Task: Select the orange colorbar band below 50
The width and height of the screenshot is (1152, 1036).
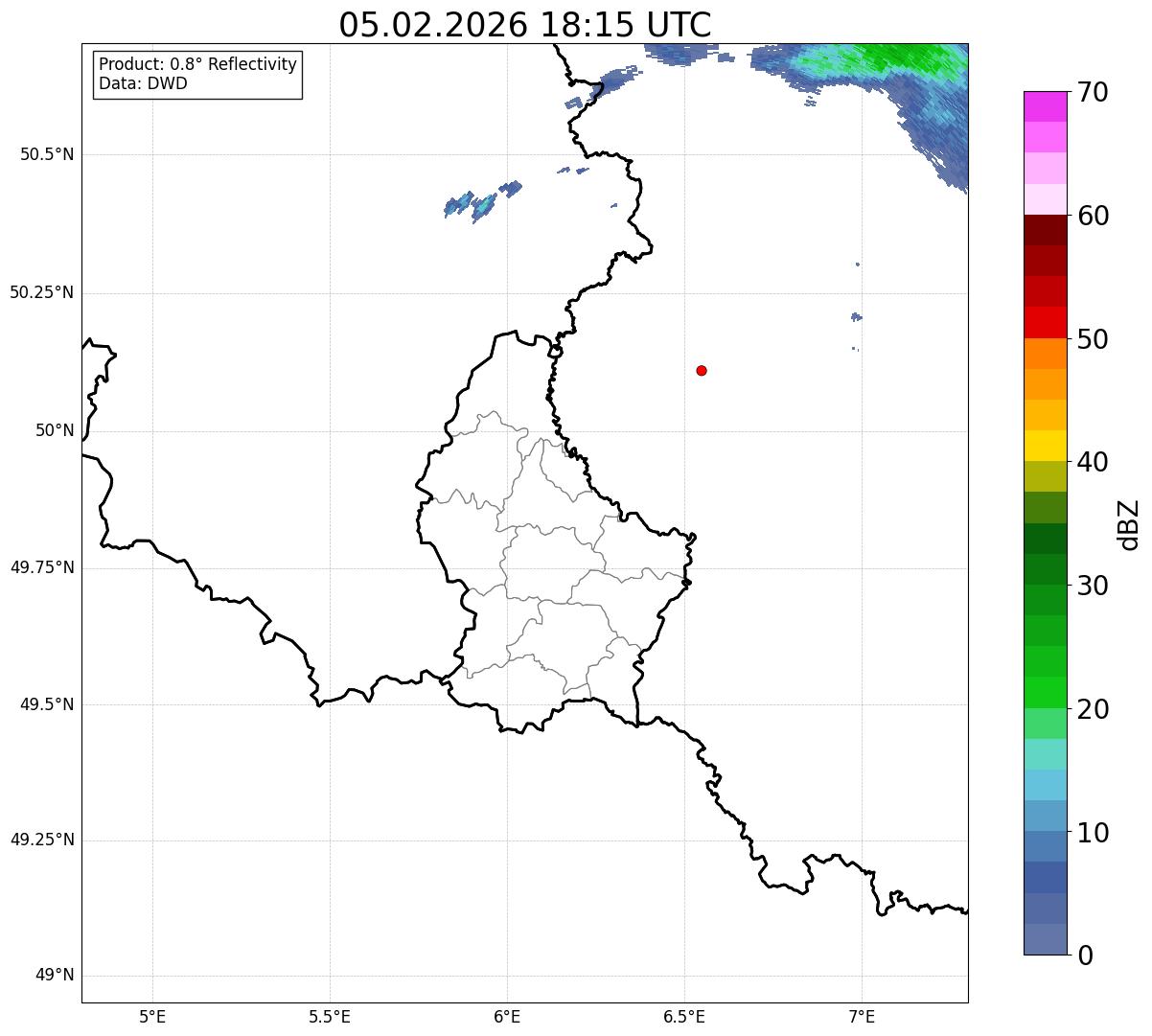Action: (x=1045, y=354)
